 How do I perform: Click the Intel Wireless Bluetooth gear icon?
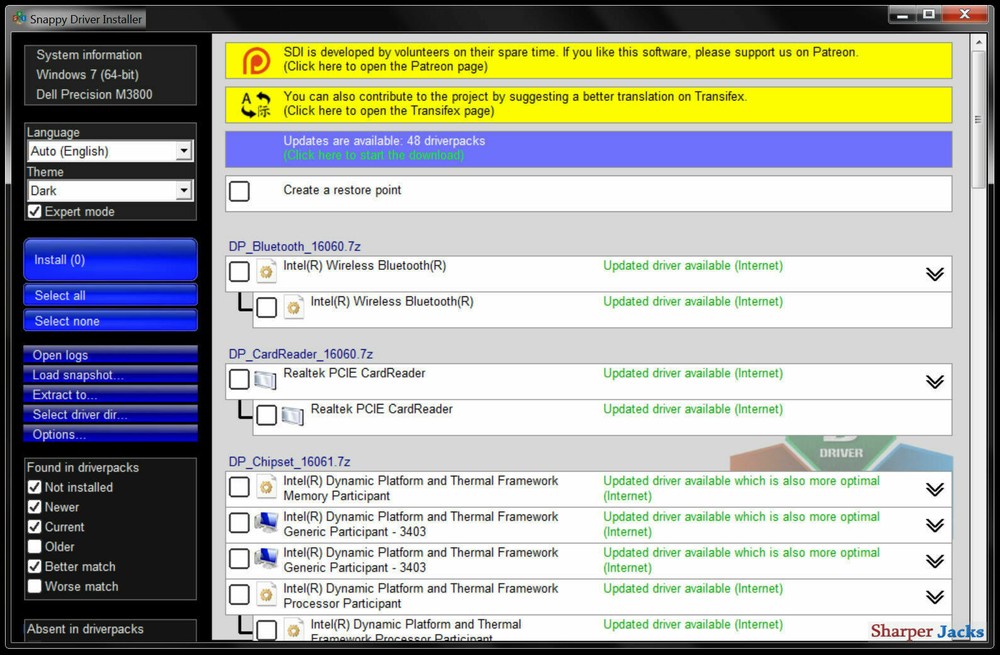click(267, 271)
